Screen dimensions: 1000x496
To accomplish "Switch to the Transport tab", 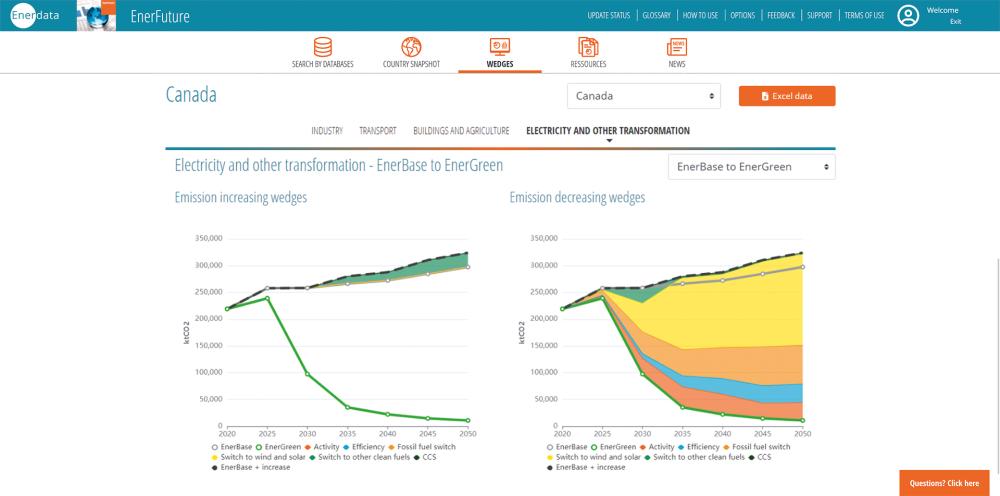I will (378, 131).
